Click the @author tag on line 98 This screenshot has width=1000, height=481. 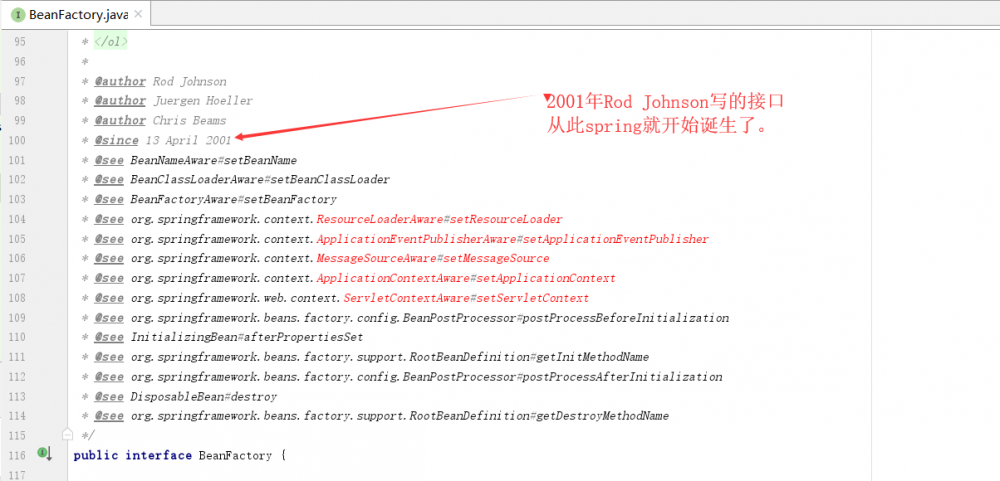[x=120, y=101]
